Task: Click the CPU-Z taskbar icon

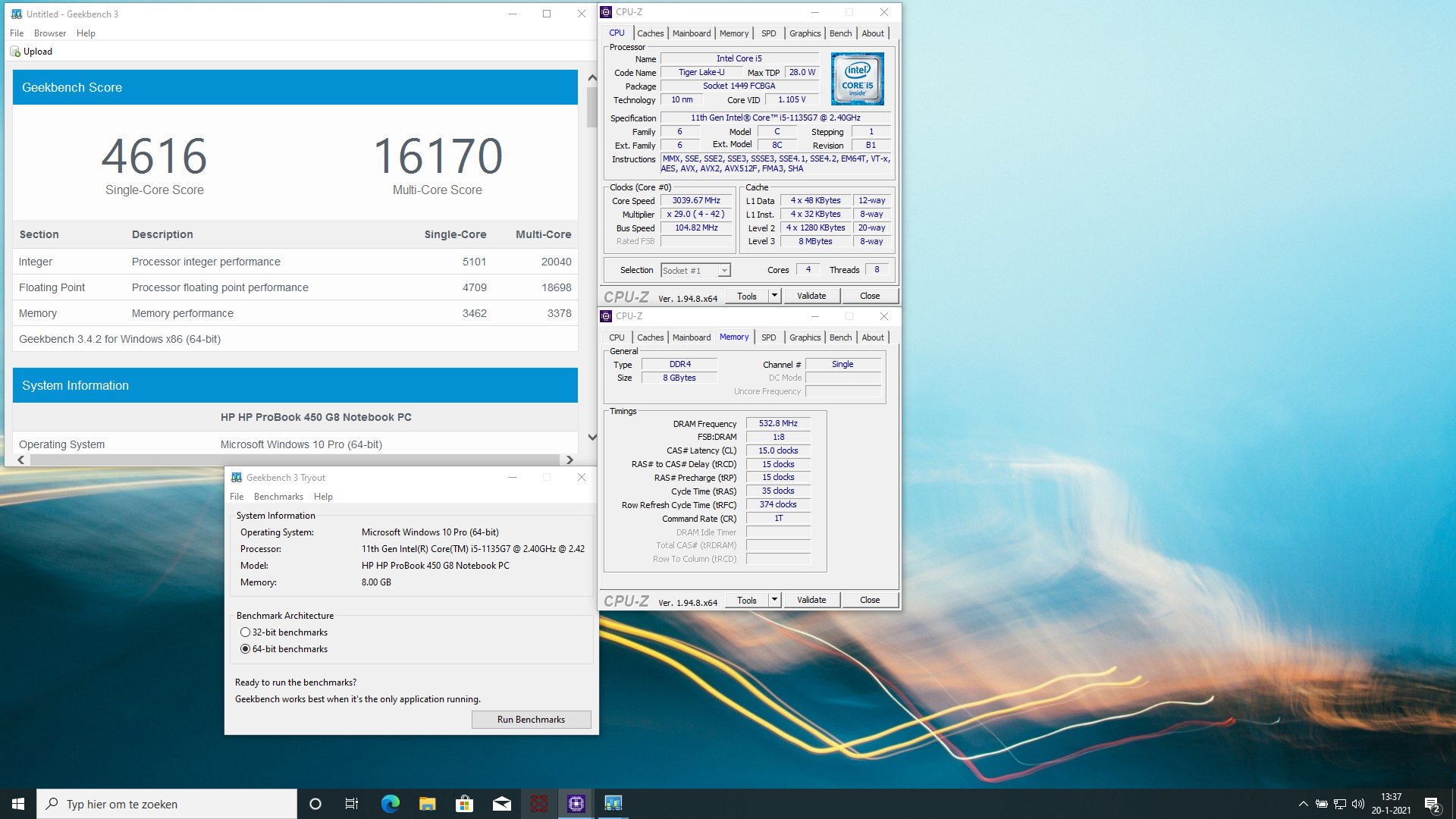Action: 576,804
